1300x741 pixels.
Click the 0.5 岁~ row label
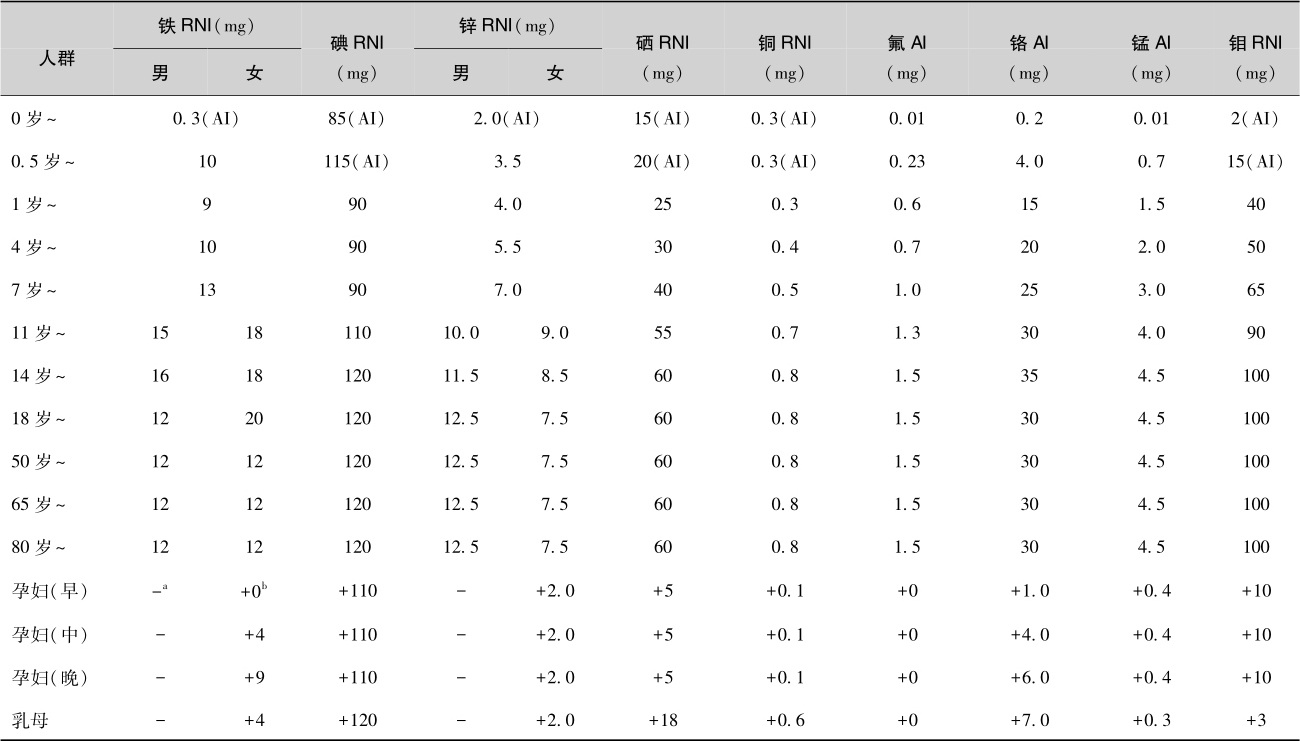pos(42,161)
